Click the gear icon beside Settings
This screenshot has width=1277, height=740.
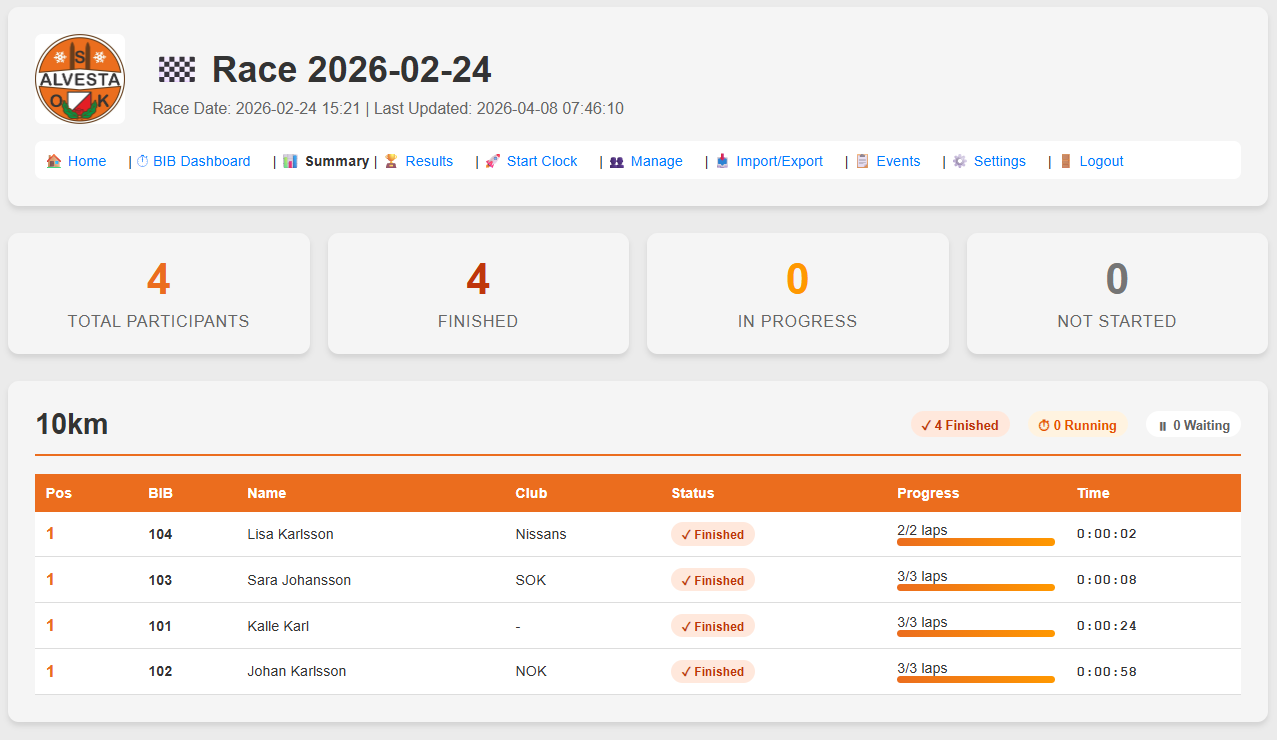(x=960, y=161)
